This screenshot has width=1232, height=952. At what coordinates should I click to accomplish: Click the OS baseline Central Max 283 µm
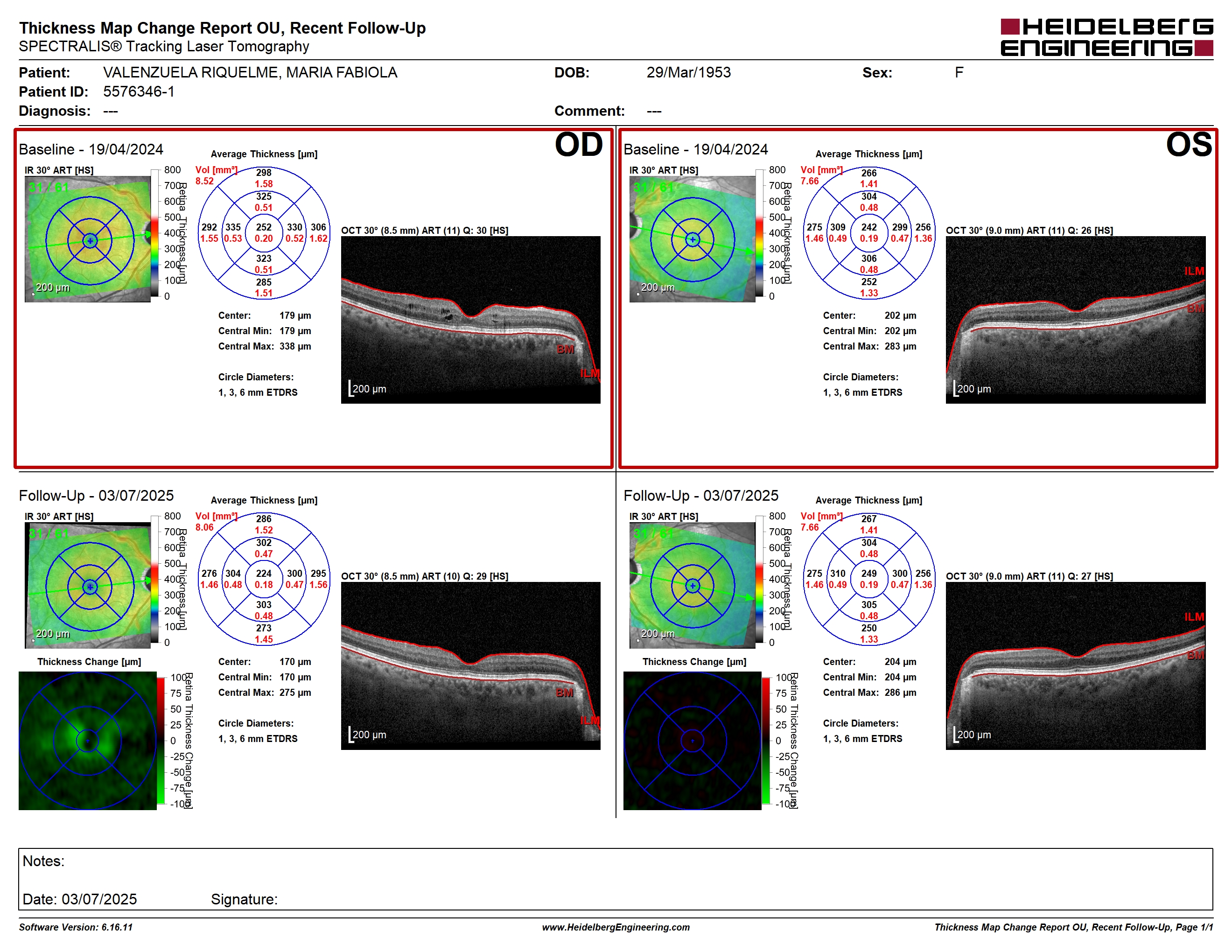[869, 346]
